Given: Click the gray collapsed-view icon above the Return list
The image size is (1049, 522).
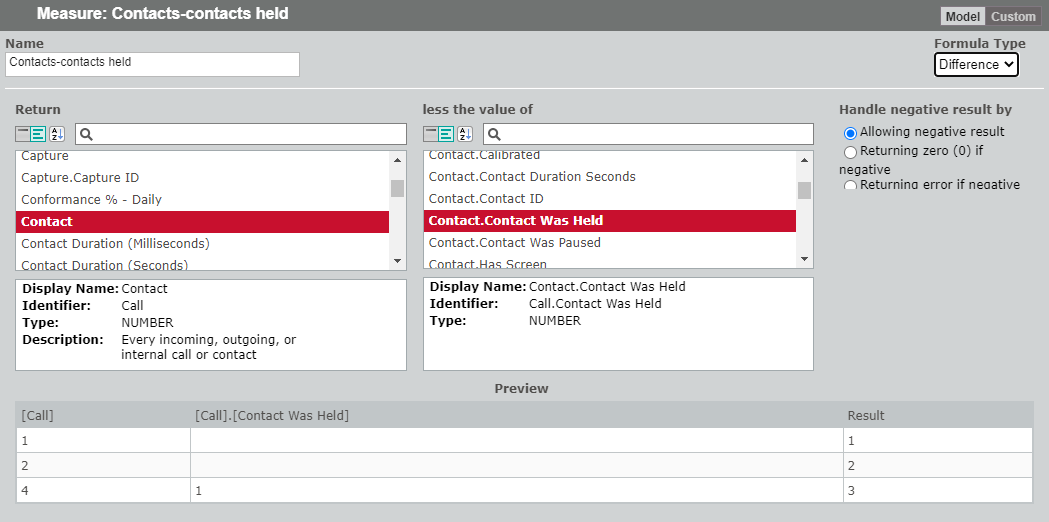Looking at the screenshot, I should (23, 134).
